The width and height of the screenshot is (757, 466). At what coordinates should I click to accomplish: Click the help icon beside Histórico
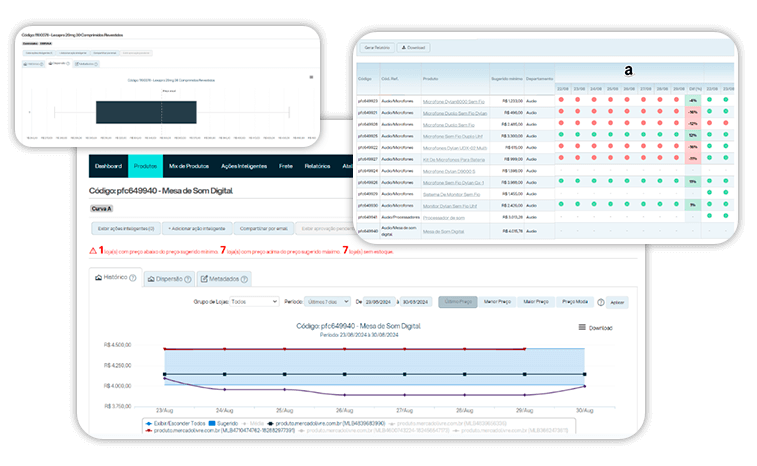click(132, 277)
